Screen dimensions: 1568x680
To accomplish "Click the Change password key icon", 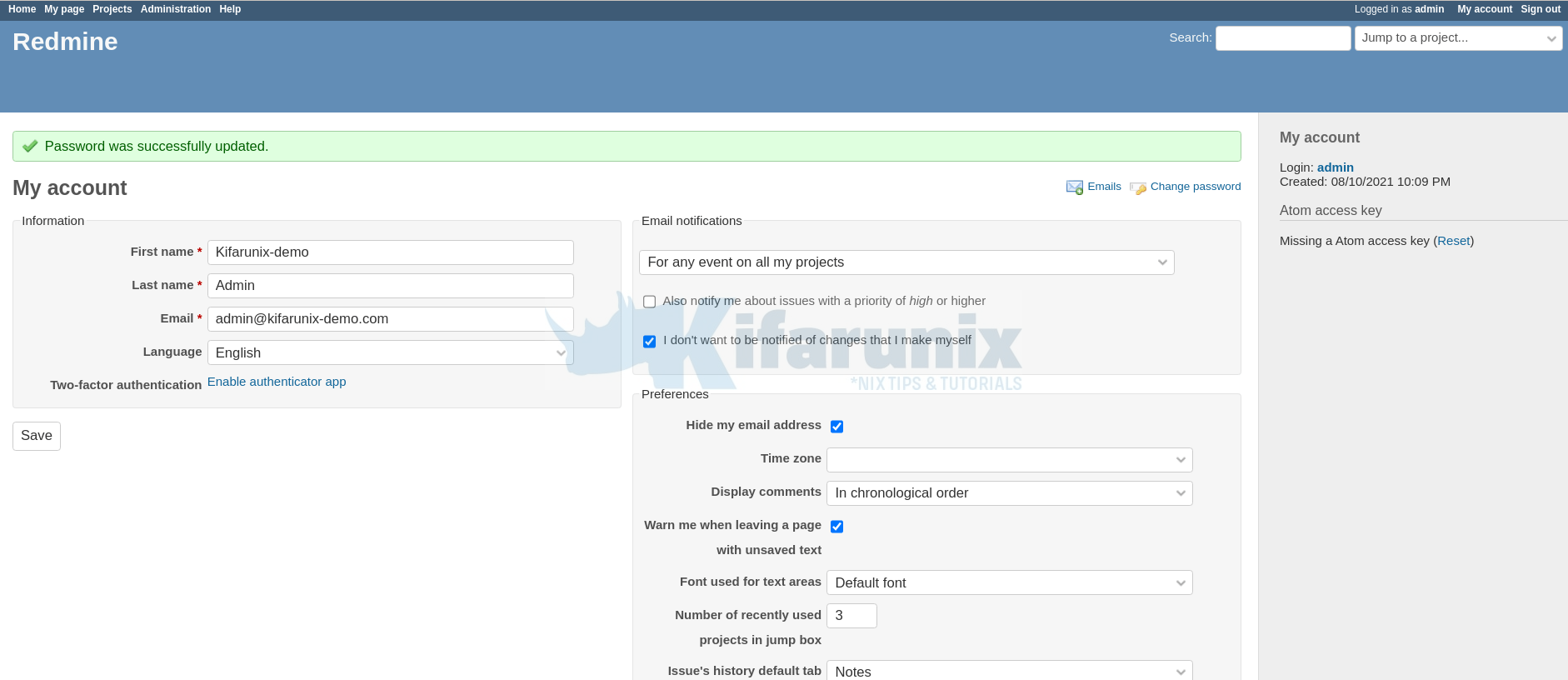I will (1138, 188).
